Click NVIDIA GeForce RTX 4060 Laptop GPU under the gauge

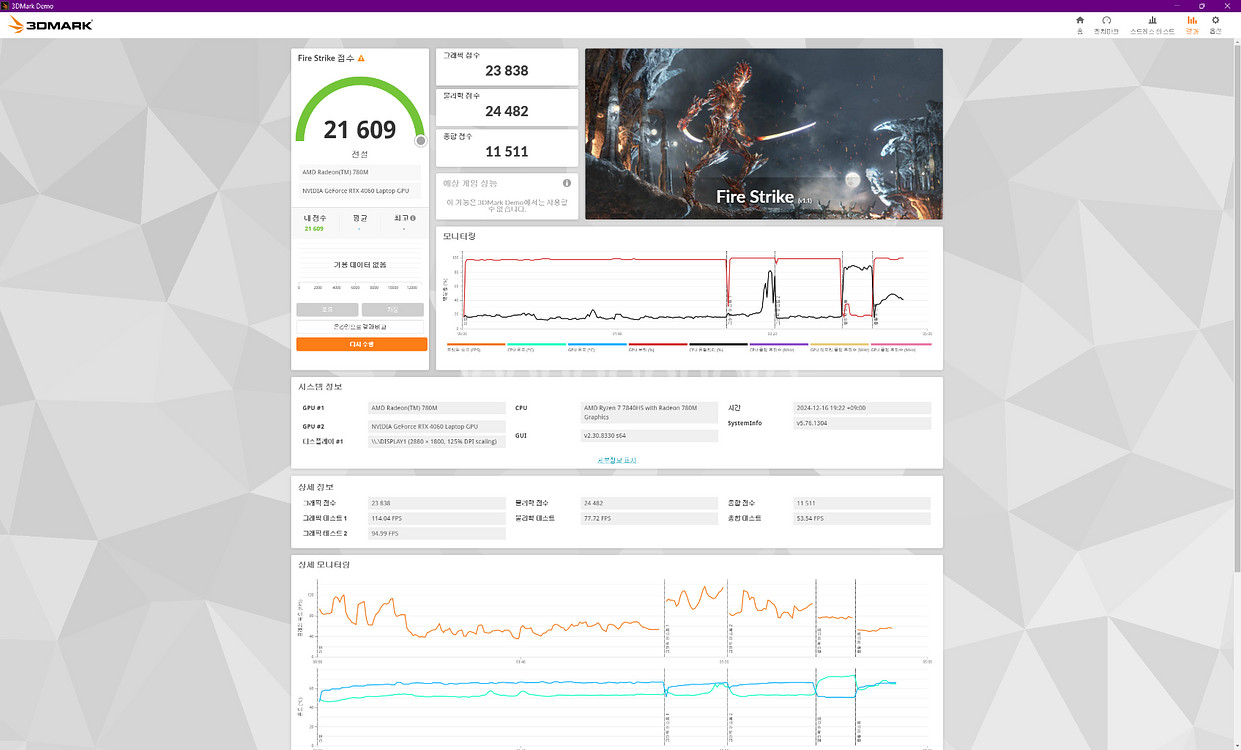pos(360,190)
